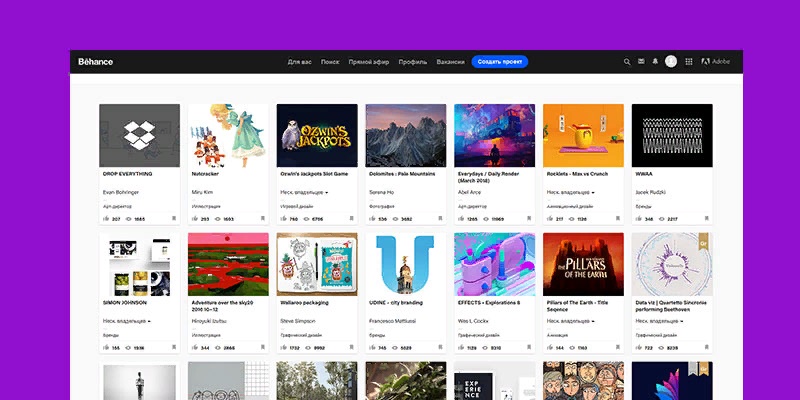
Task: Open author Abel Arce's profile
Action: pyautogui.click(x=469, y=192)
